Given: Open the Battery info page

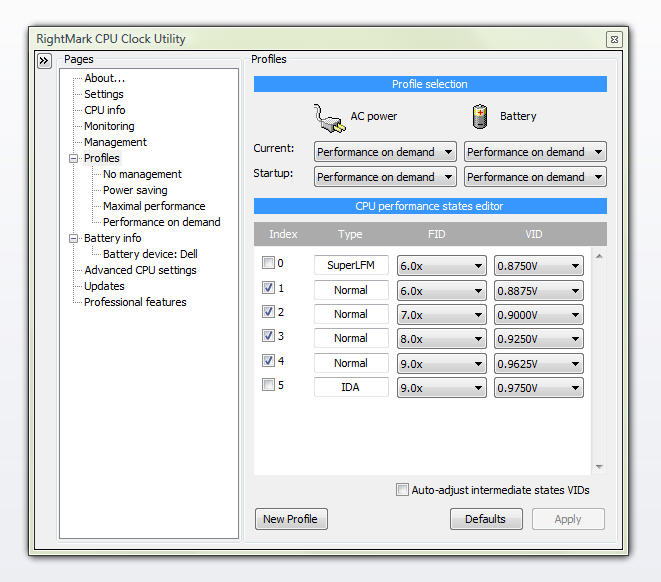Looking at the screenshot, I should 113,239.
